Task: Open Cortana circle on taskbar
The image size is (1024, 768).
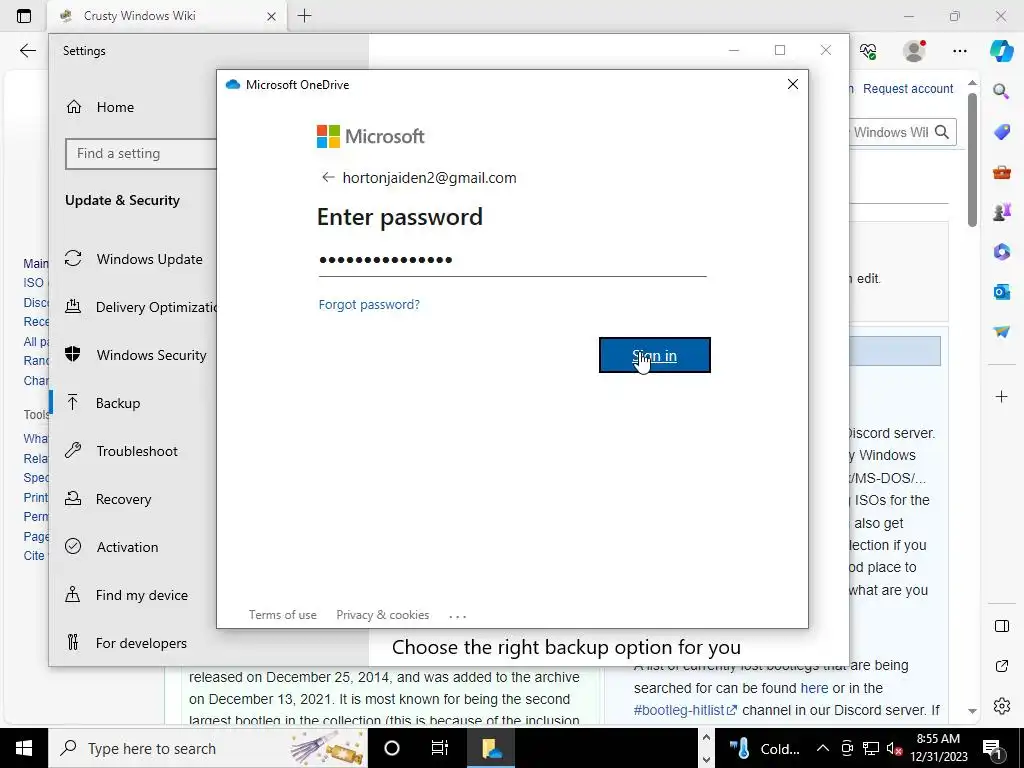Action: tap(392, 748)
